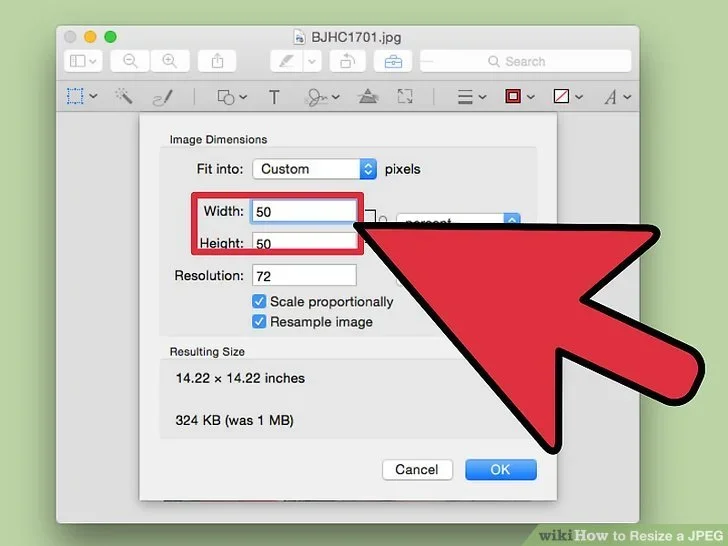The image size is (728, 546).
Task: Select the Text tool
Action: [274, 97]
